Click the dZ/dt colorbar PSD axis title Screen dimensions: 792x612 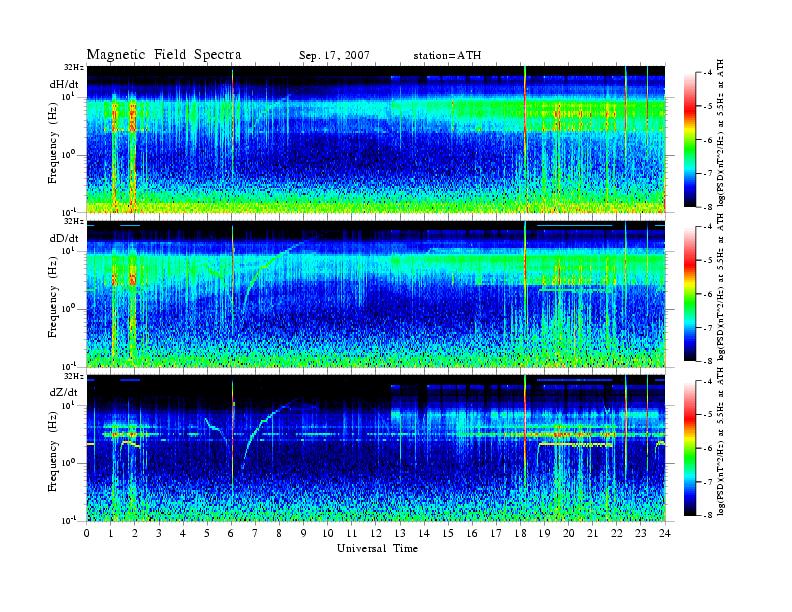(721, 442)
